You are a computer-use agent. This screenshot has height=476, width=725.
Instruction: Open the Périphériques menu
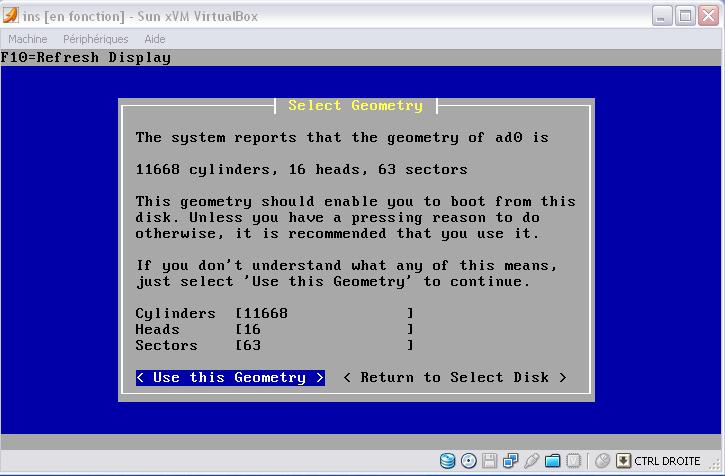(x=96, y=39)
